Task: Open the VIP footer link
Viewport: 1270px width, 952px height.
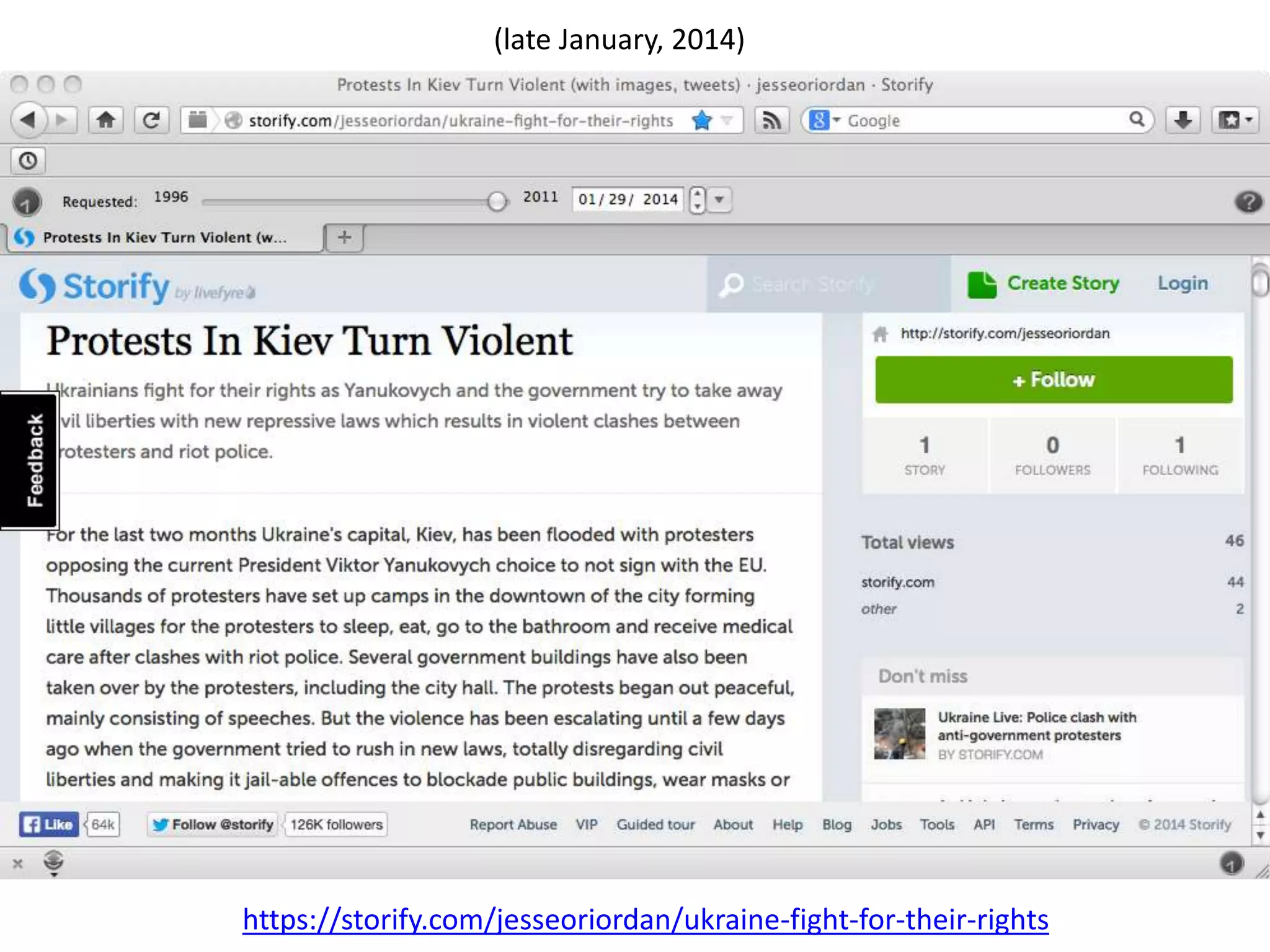Action: pos(586,825)
